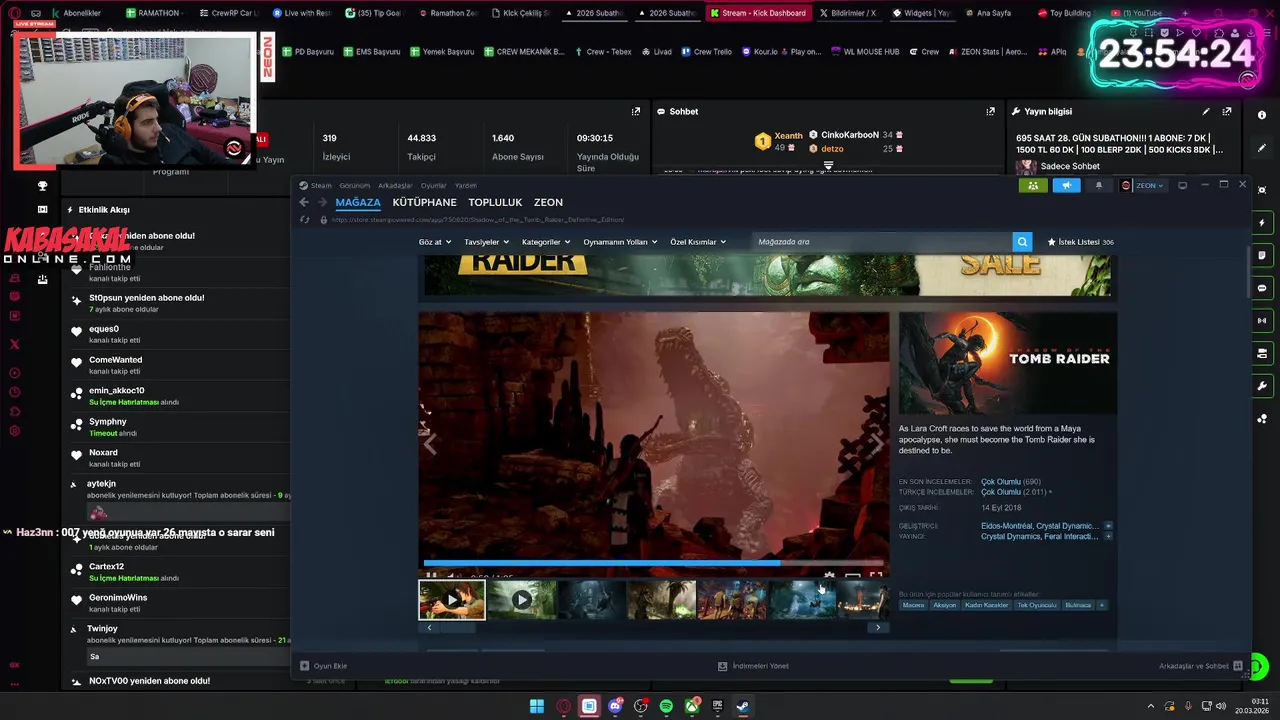Switch to Stream - Kick Dashboard browser tab
Viewport: 1280px width, 720px height.
click(757, 13)
